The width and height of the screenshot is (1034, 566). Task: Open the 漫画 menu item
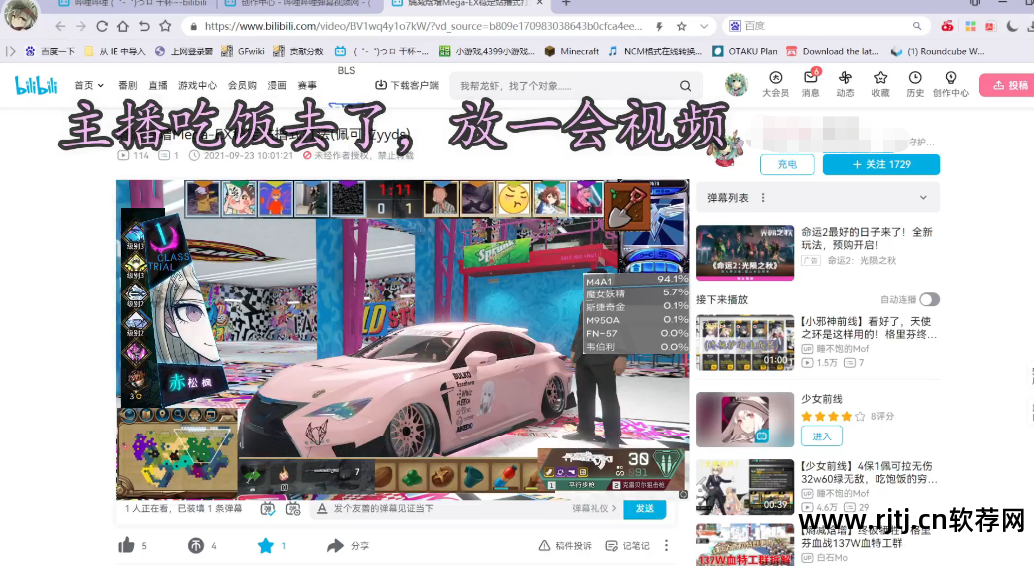tap(277, 85)
